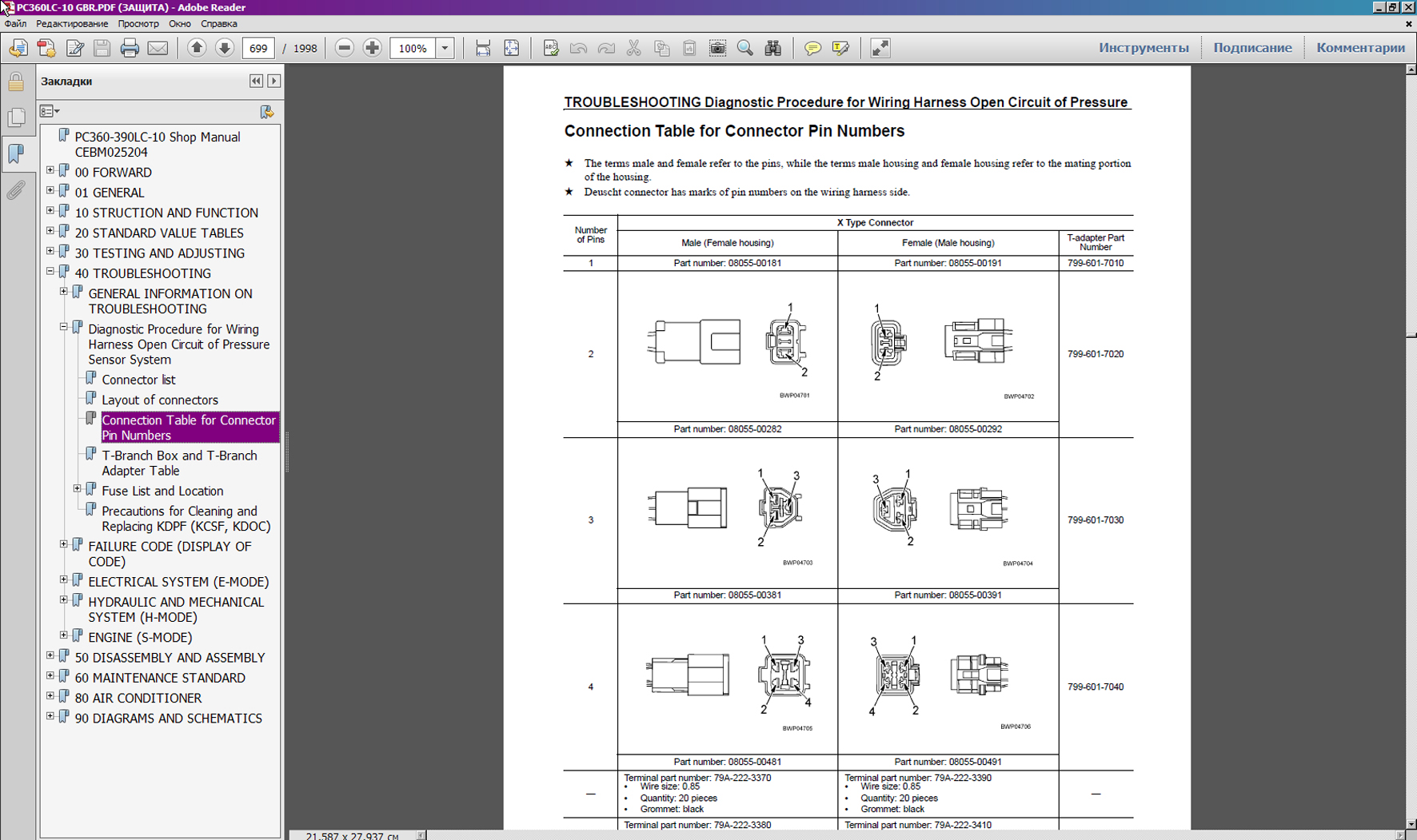This screenshot has height=840, width=1417.
Task: Click the Print icon in toolbar
Action: 130,49
